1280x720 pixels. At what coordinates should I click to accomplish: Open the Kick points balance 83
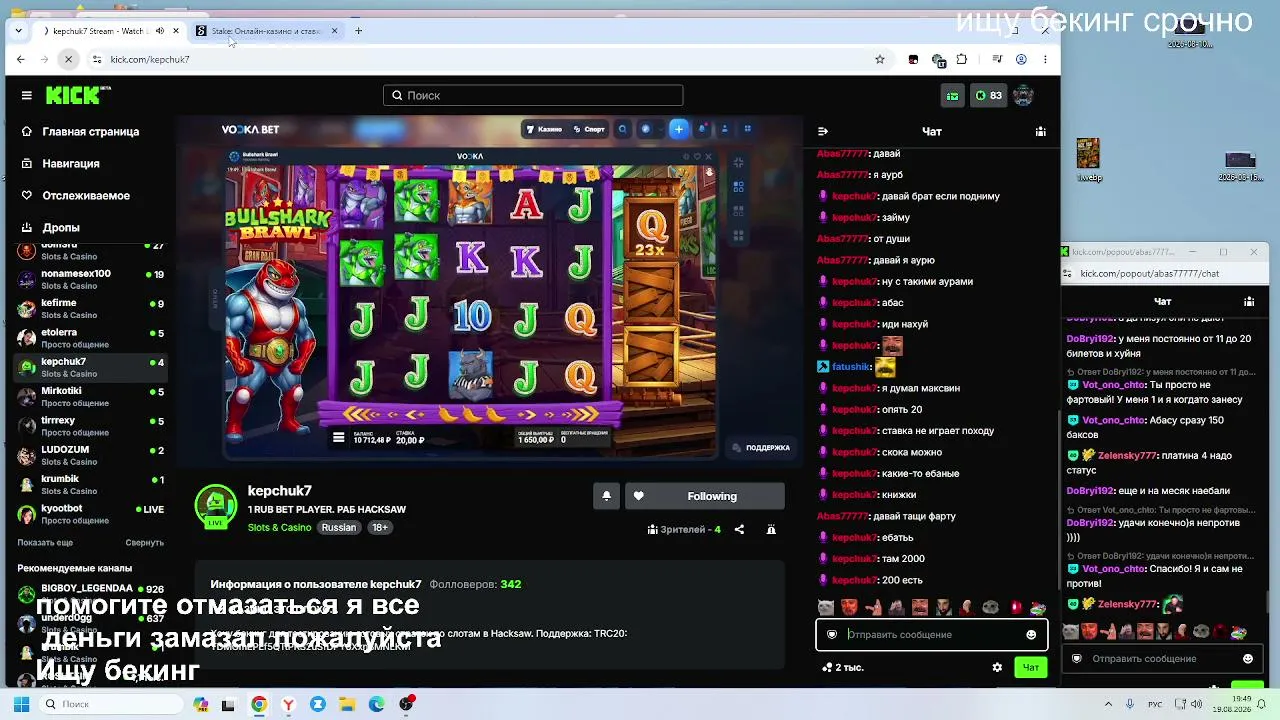989,96
